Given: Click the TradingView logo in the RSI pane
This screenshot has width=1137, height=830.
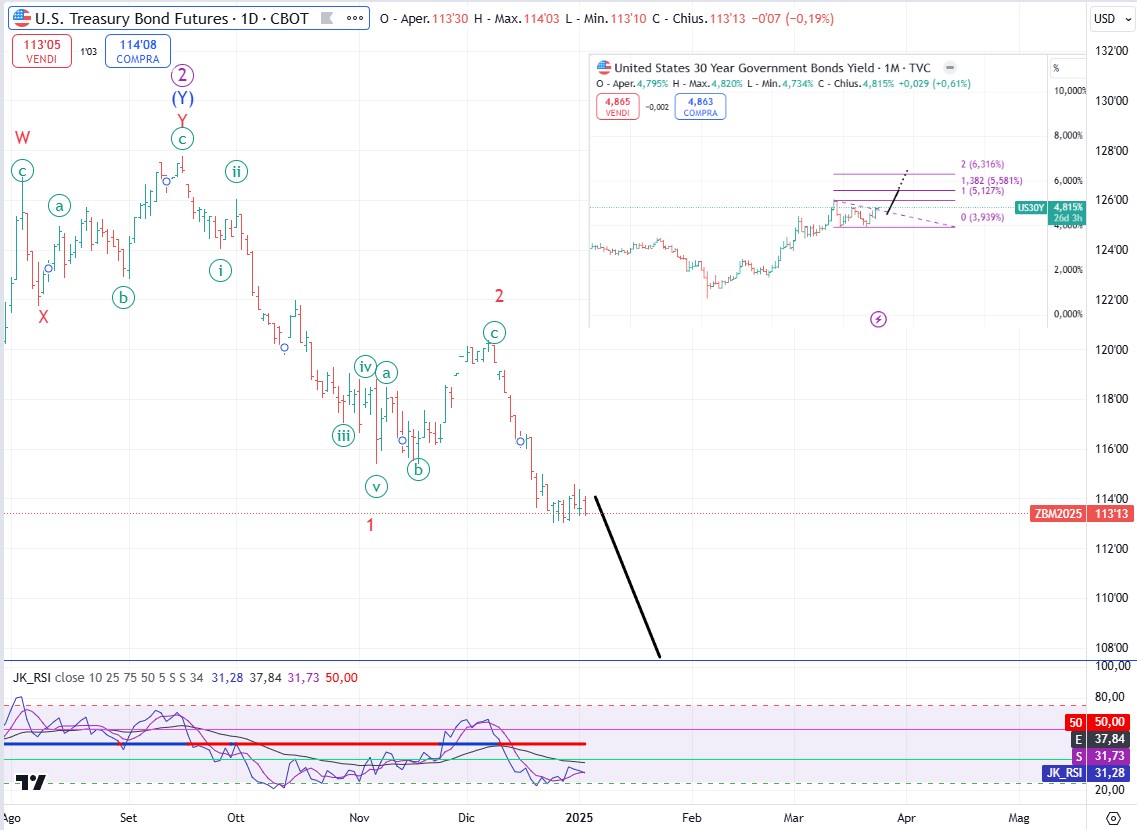Looking at the screenshot, I should coord(30,782).
